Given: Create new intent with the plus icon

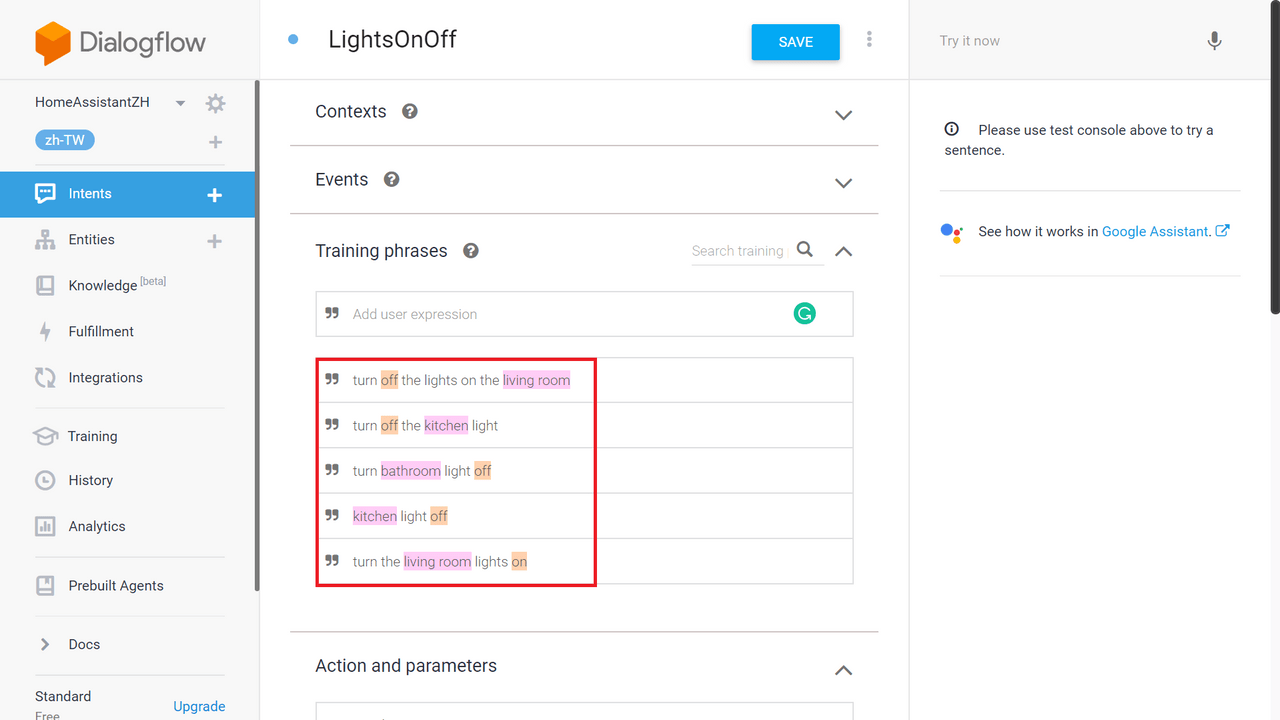Looking at the screenshot, I should (214, 195).
